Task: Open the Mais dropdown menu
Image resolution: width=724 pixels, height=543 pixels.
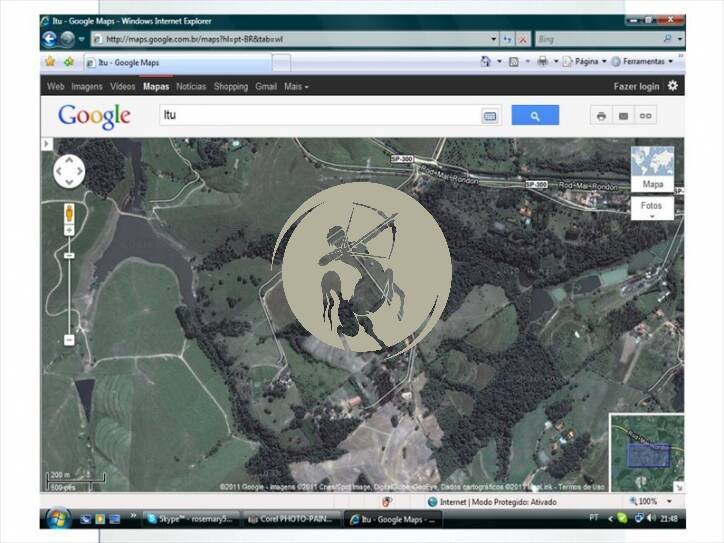Action: (296, 87)
